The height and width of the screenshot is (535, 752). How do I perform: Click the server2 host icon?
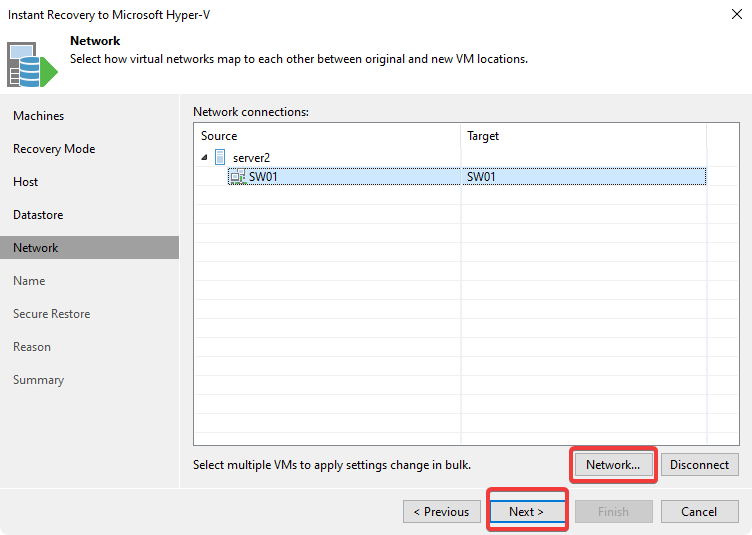pyautogui.click(x=220, y=157)
